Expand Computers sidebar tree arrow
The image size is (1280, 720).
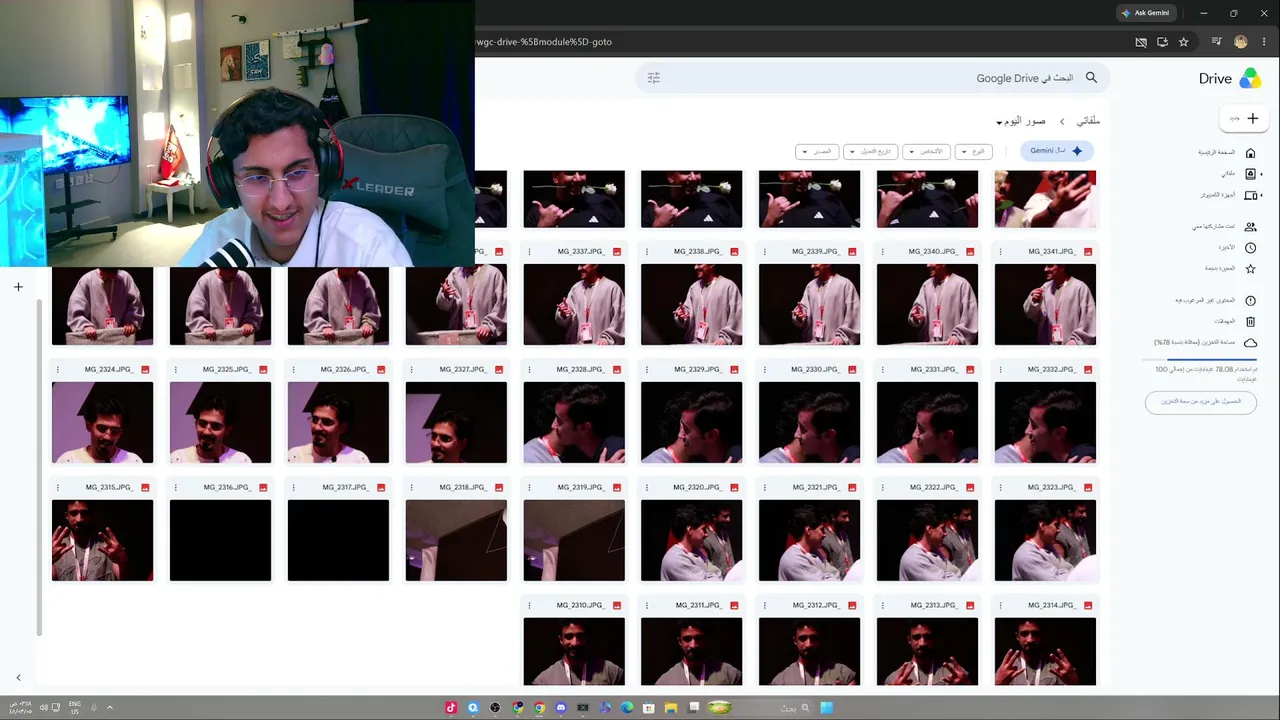click(x=1261, y=196)
